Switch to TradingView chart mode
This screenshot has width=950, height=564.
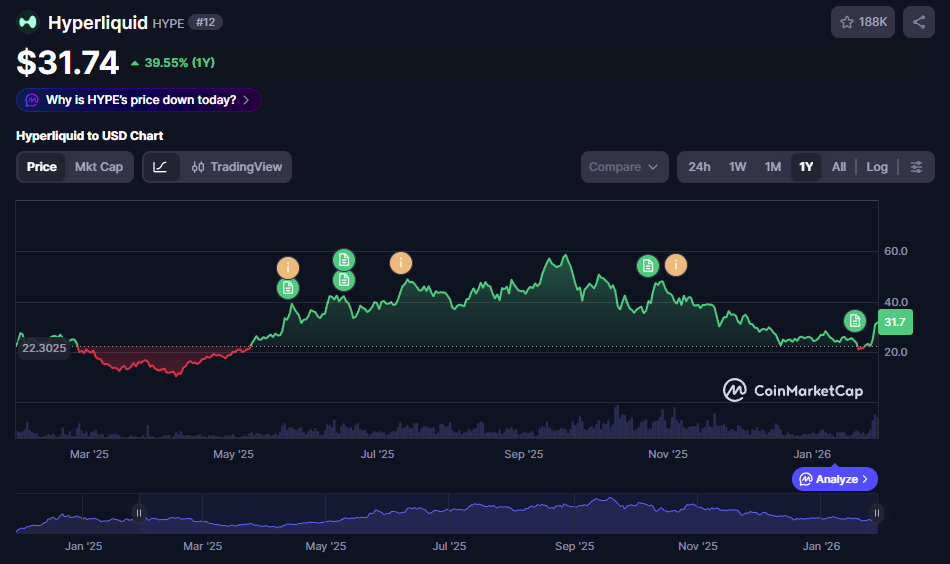[x=237, y=167]
